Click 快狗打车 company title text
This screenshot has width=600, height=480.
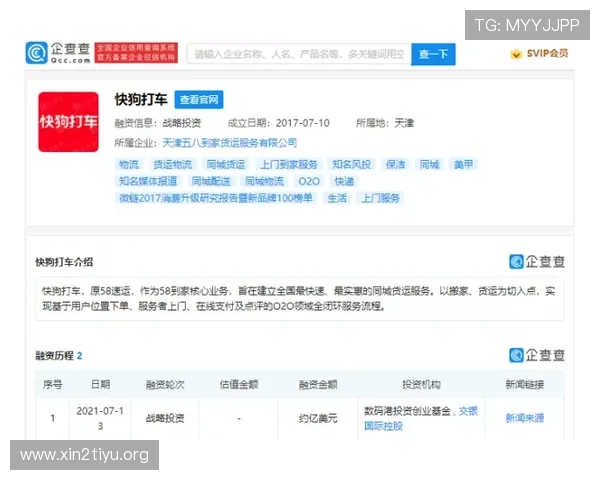[x=141, y=100]
